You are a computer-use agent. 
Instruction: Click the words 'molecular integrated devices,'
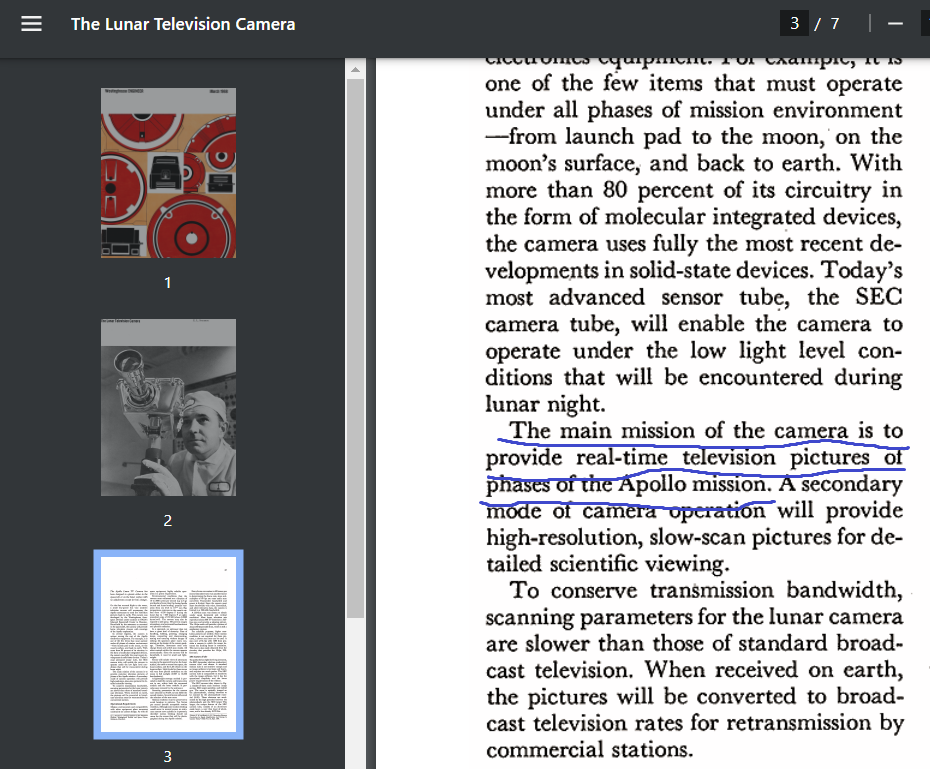pos(753,217)
